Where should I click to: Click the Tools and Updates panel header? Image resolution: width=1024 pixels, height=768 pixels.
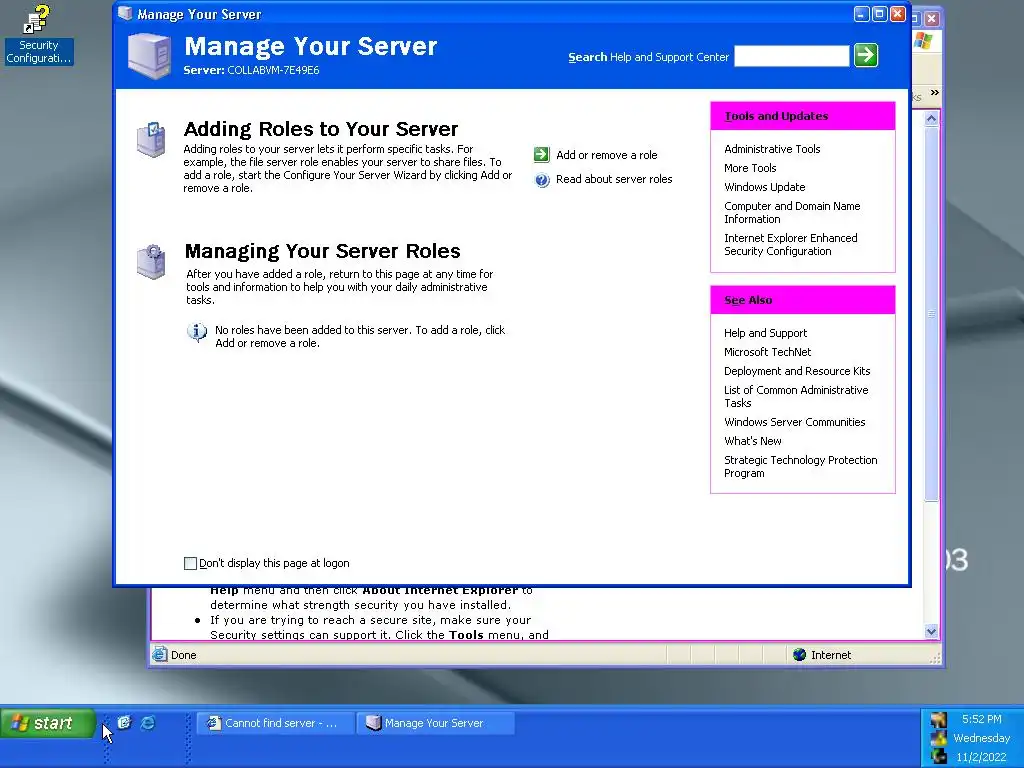click(x=803, y=116)
